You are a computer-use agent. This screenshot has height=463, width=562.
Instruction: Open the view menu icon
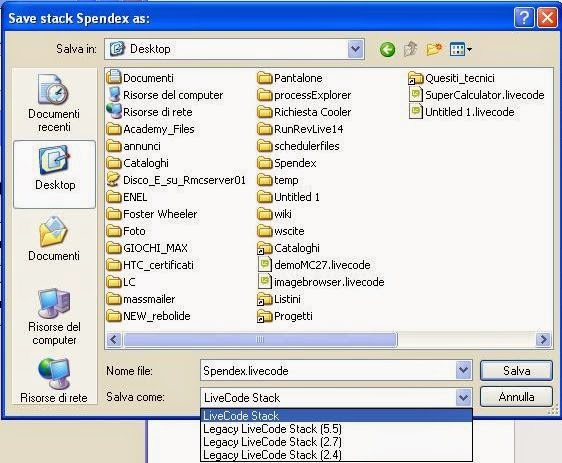[x=461, y=49]
